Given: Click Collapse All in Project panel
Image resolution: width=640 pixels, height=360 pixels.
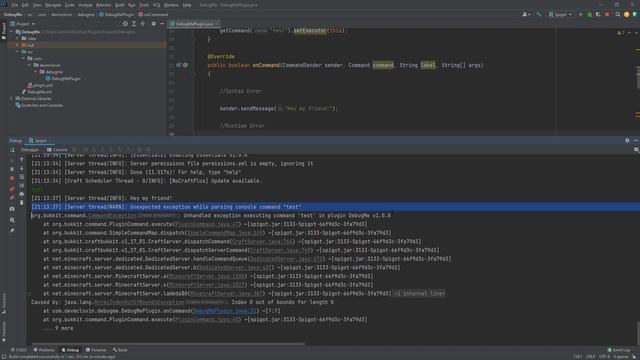Looking at the screenshot, I should point(143,24).
